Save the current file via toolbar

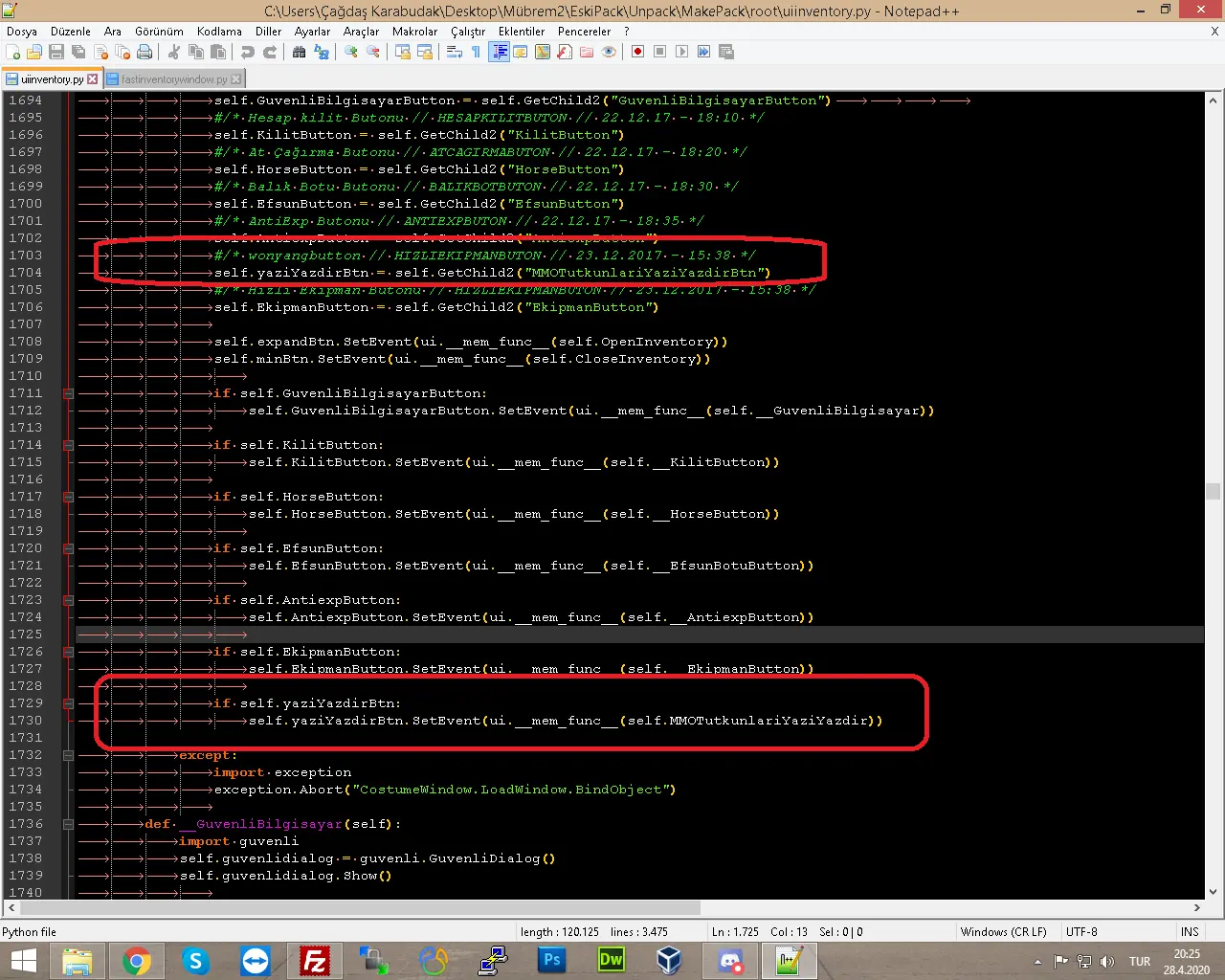56,52
